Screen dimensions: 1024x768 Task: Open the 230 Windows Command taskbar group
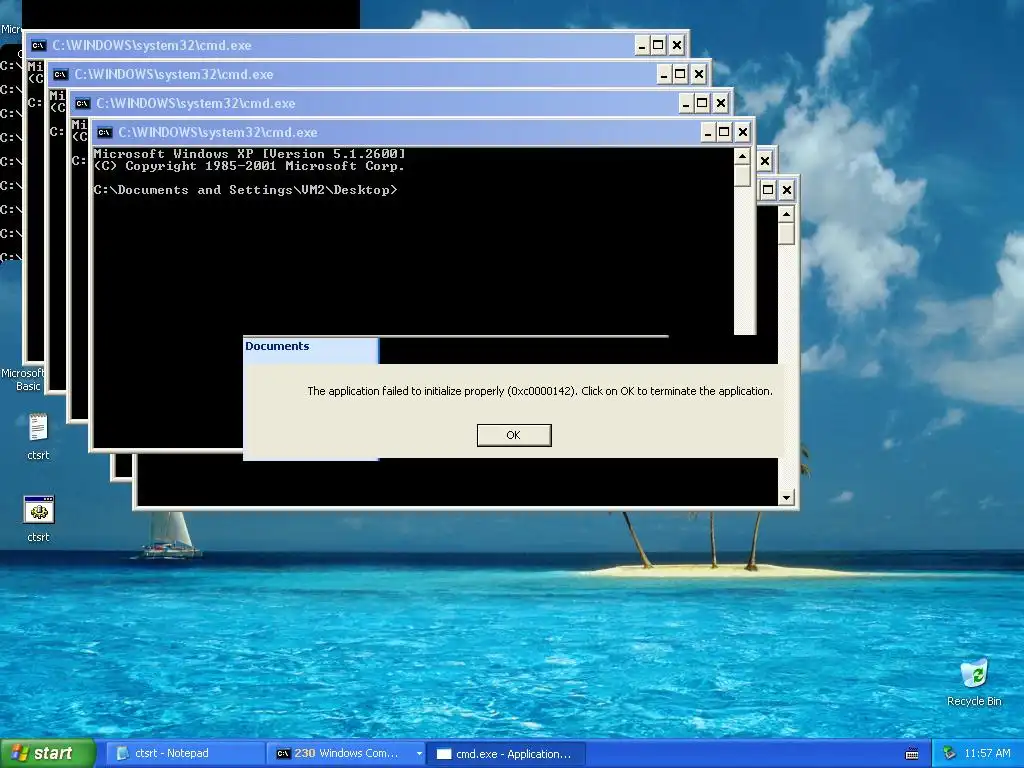343,754
